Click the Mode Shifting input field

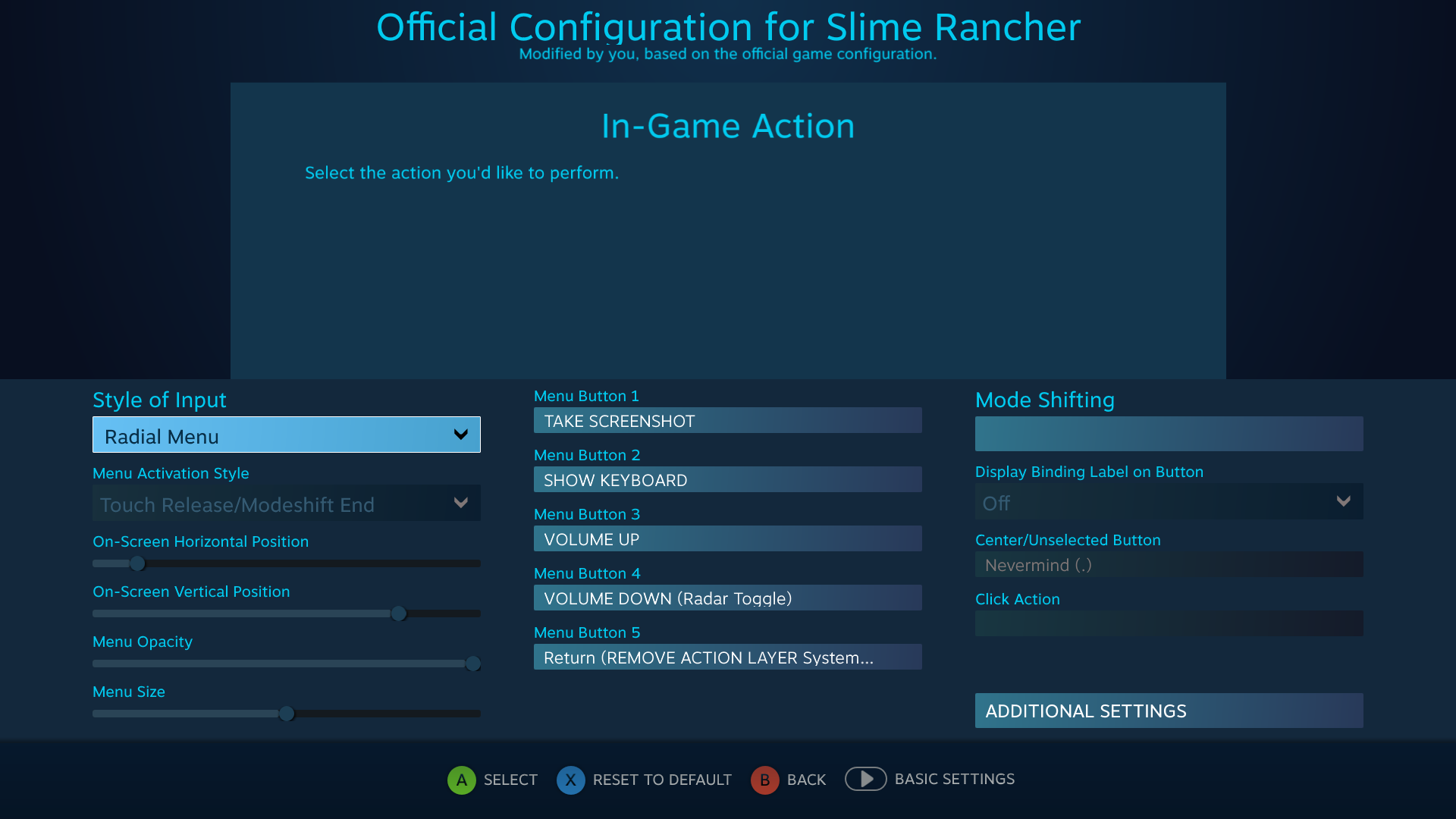1168,432
